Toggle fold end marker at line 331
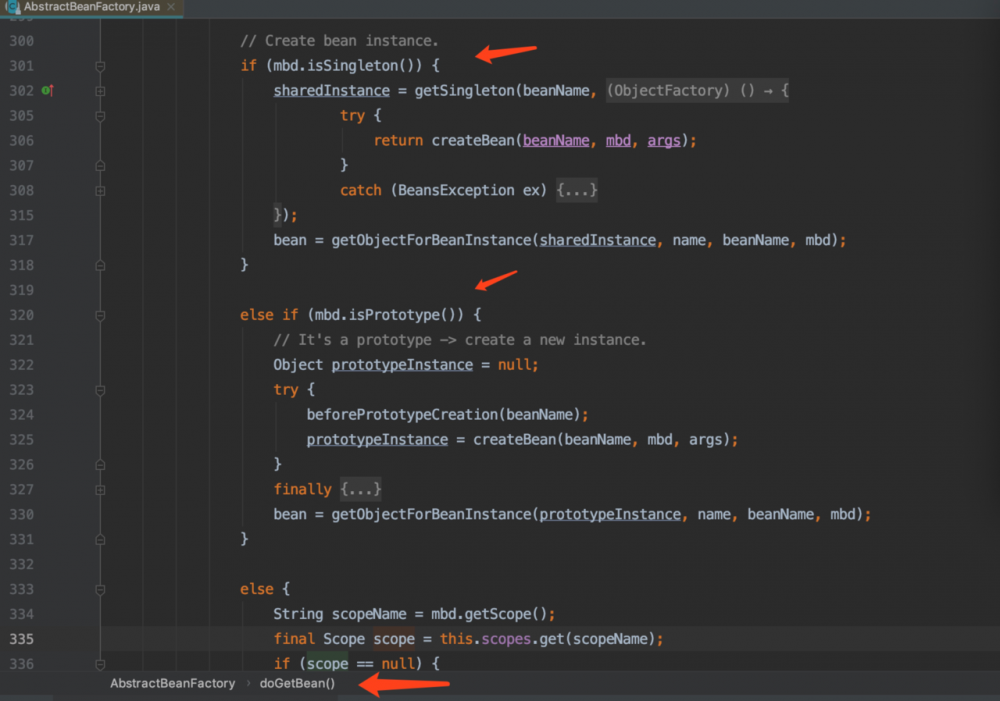The width and height of the screenshot is (1000, 701). (100, 540)
